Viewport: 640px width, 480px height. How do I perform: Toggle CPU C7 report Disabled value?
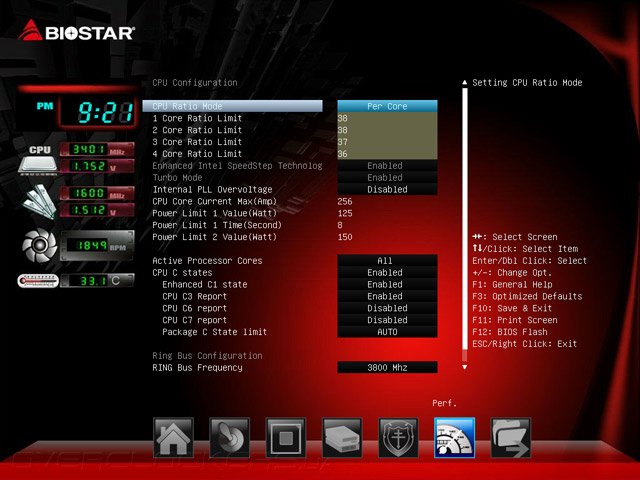pos(387,320)
